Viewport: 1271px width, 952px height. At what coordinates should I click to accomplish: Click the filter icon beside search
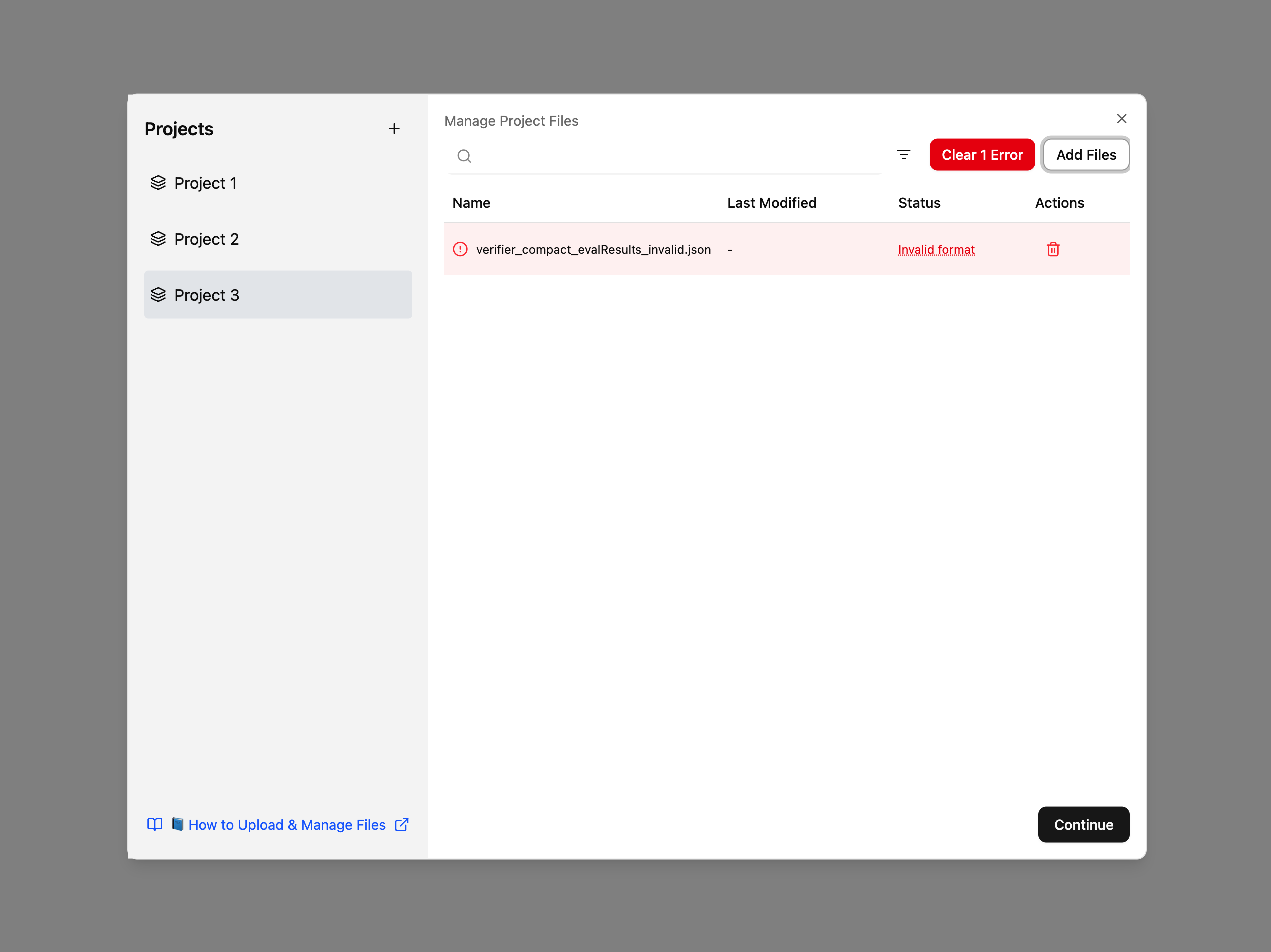[x=903, y=155]
